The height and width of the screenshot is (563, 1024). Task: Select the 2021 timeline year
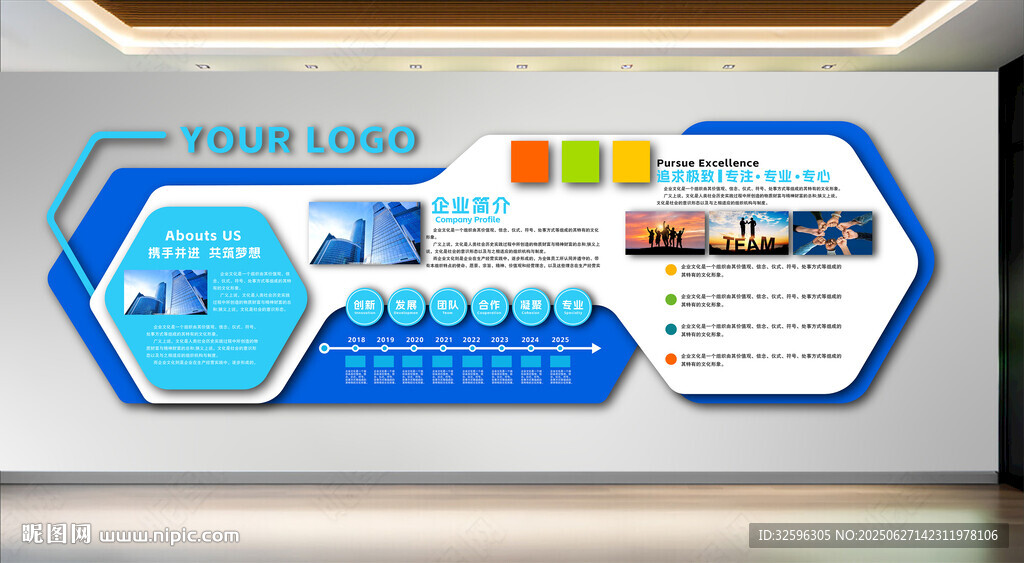[443, 340]
